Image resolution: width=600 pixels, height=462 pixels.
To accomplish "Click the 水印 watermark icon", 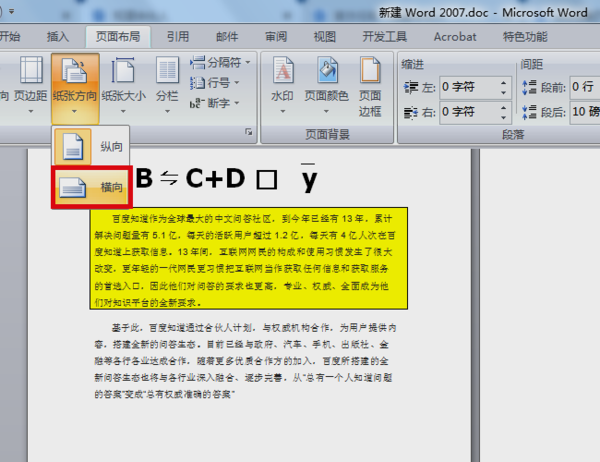I will [283, 70].
